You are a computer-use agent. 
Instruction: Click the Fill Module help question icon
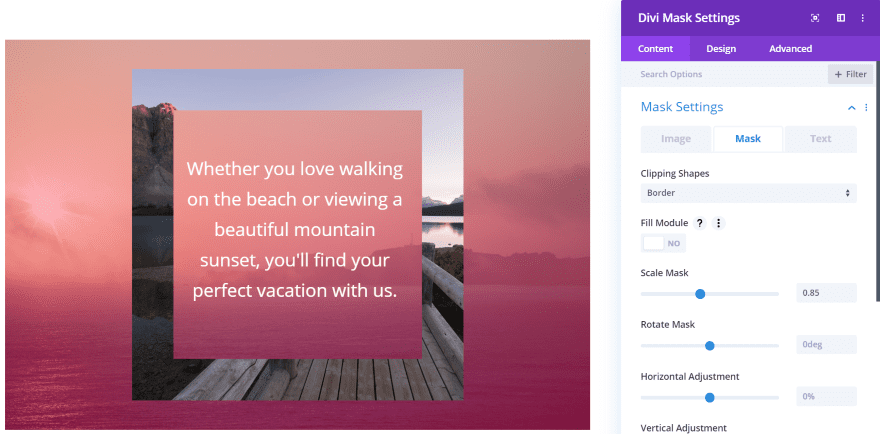pos(699,223)
